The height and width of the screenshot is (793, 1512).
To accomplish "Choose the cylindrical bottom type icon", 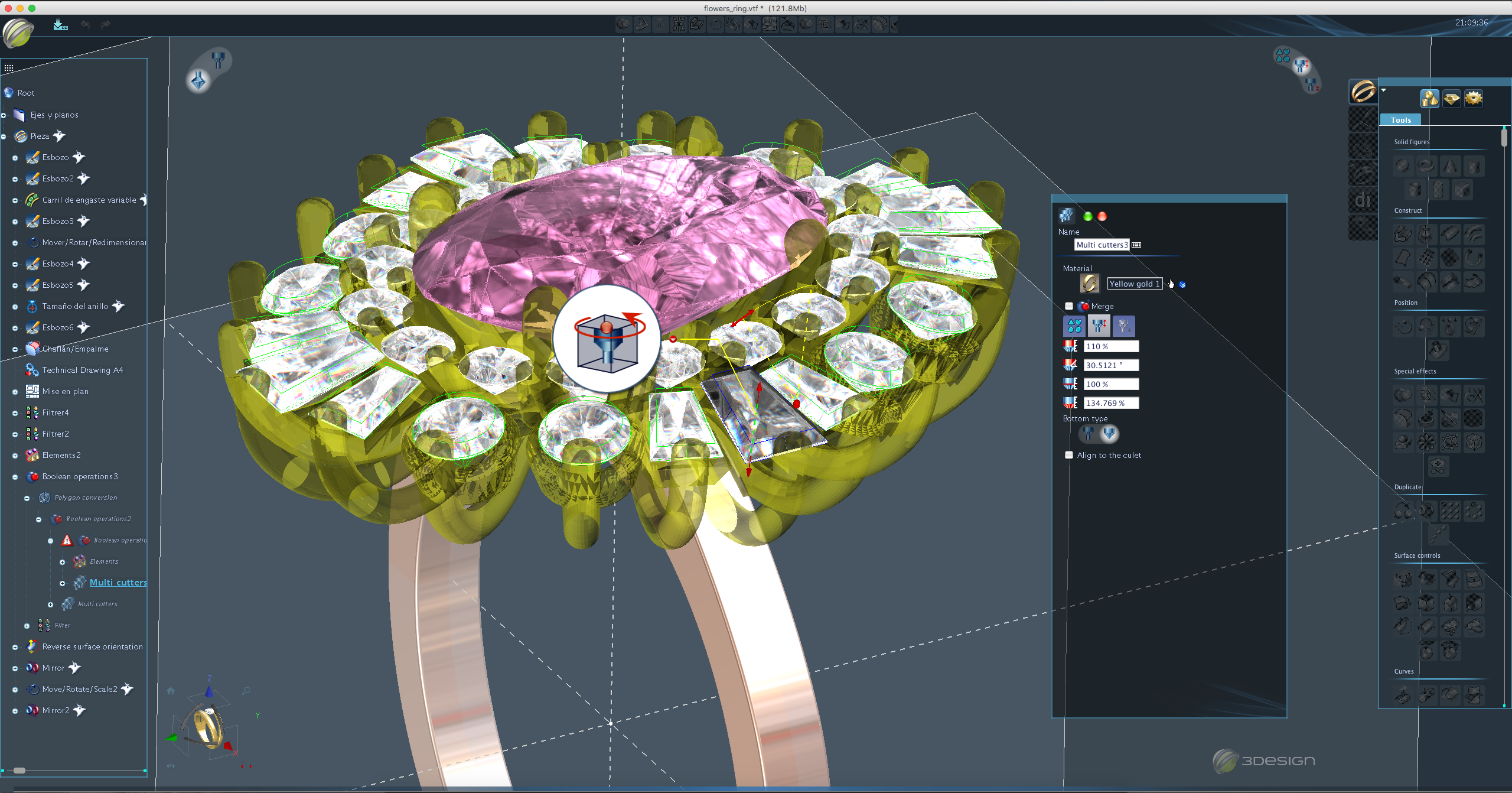I will 1088,434.
